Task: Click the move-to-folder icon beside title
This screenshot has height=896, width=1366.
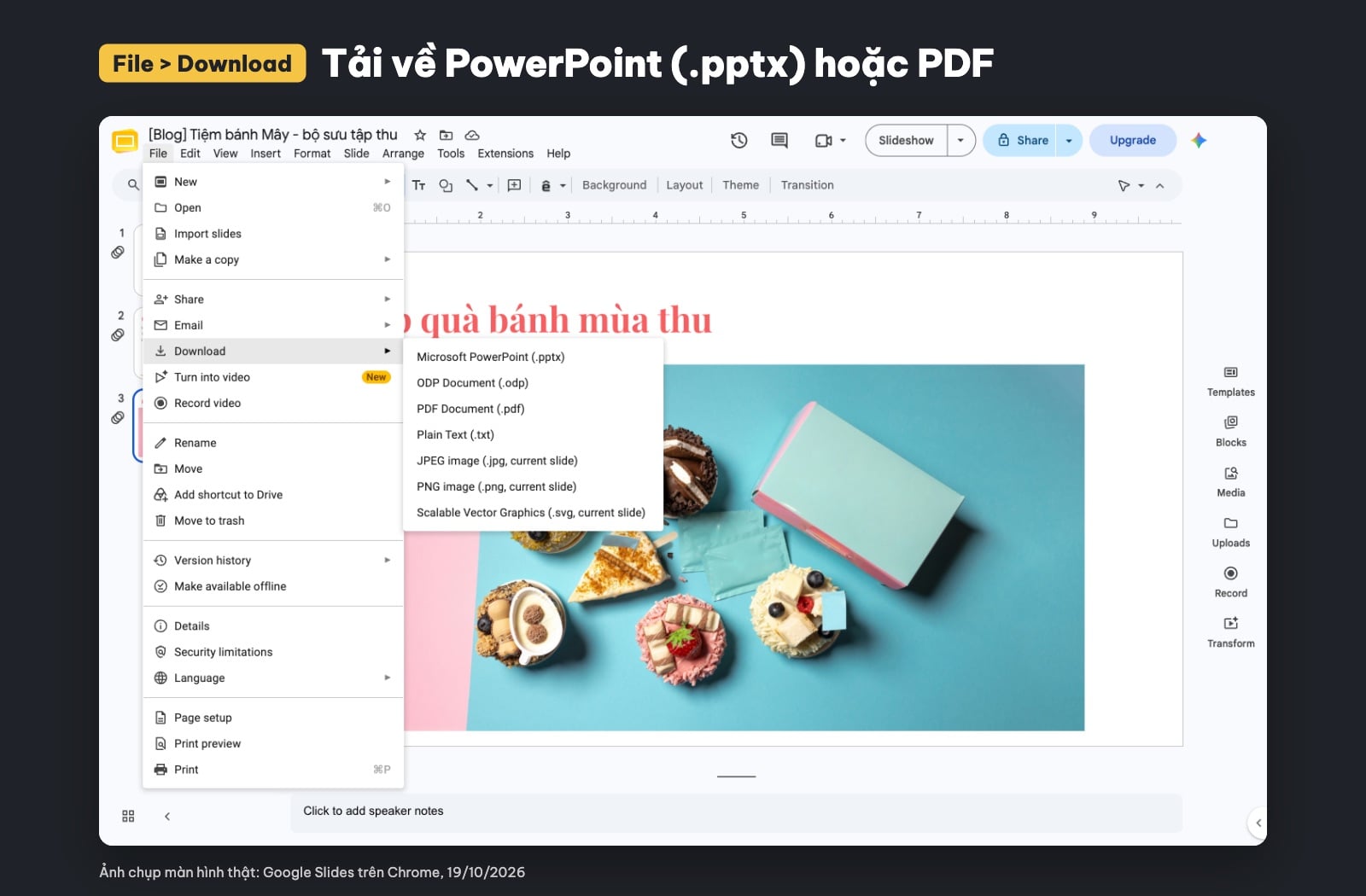Action: pos(446,135)
